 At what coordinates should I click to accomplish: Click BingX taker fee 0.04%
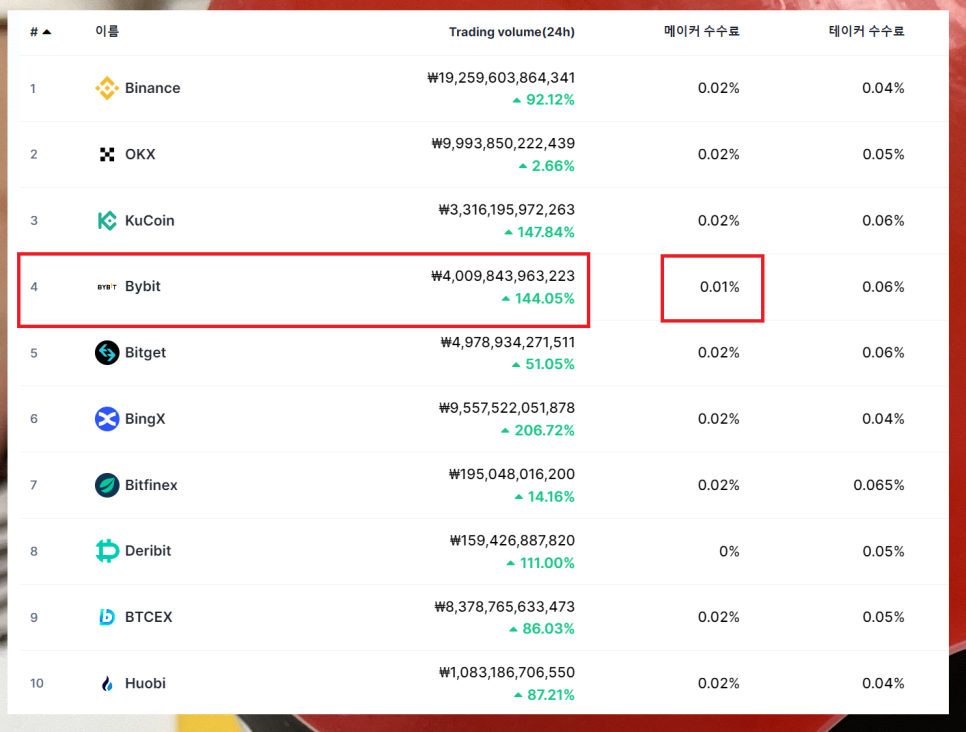click(x=883, y=419)
